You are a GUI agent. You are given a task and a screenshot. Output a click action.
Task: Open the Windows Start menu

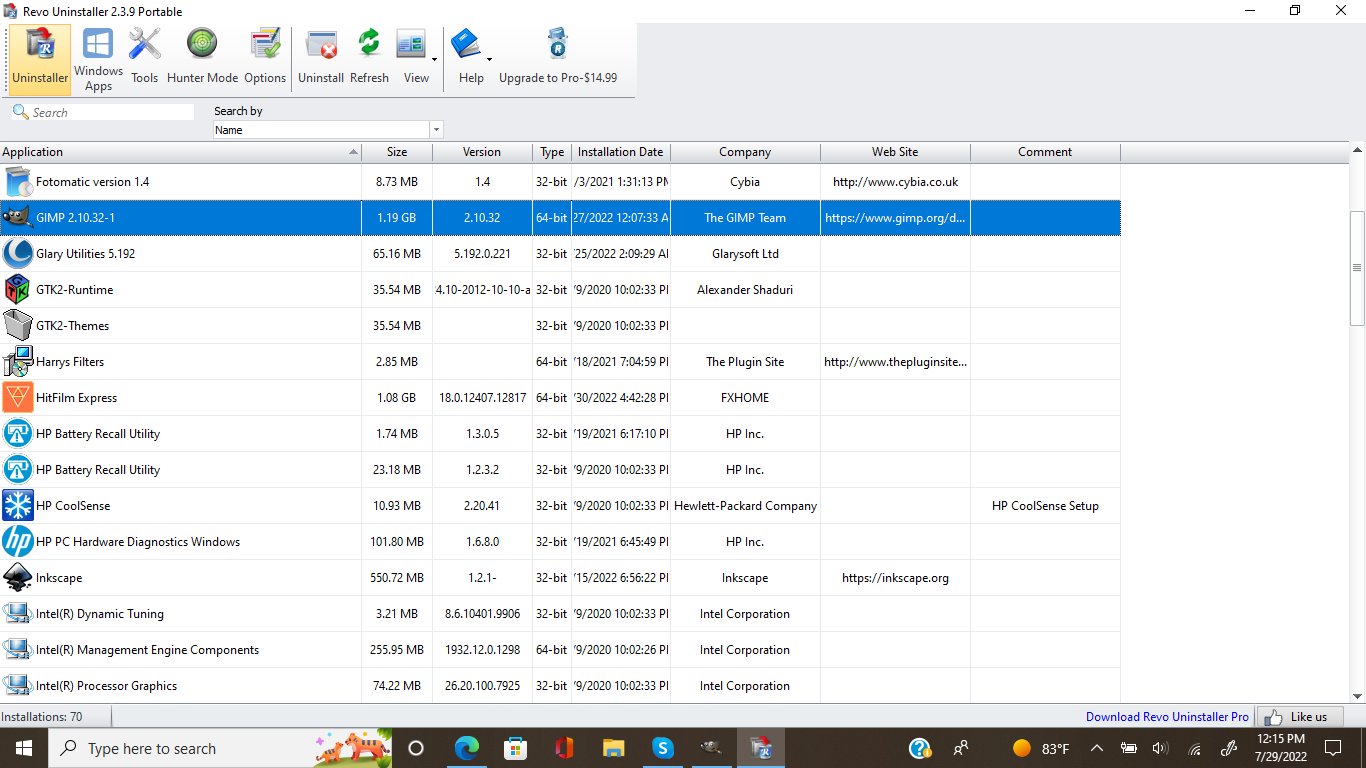click(x=24, y=748)
